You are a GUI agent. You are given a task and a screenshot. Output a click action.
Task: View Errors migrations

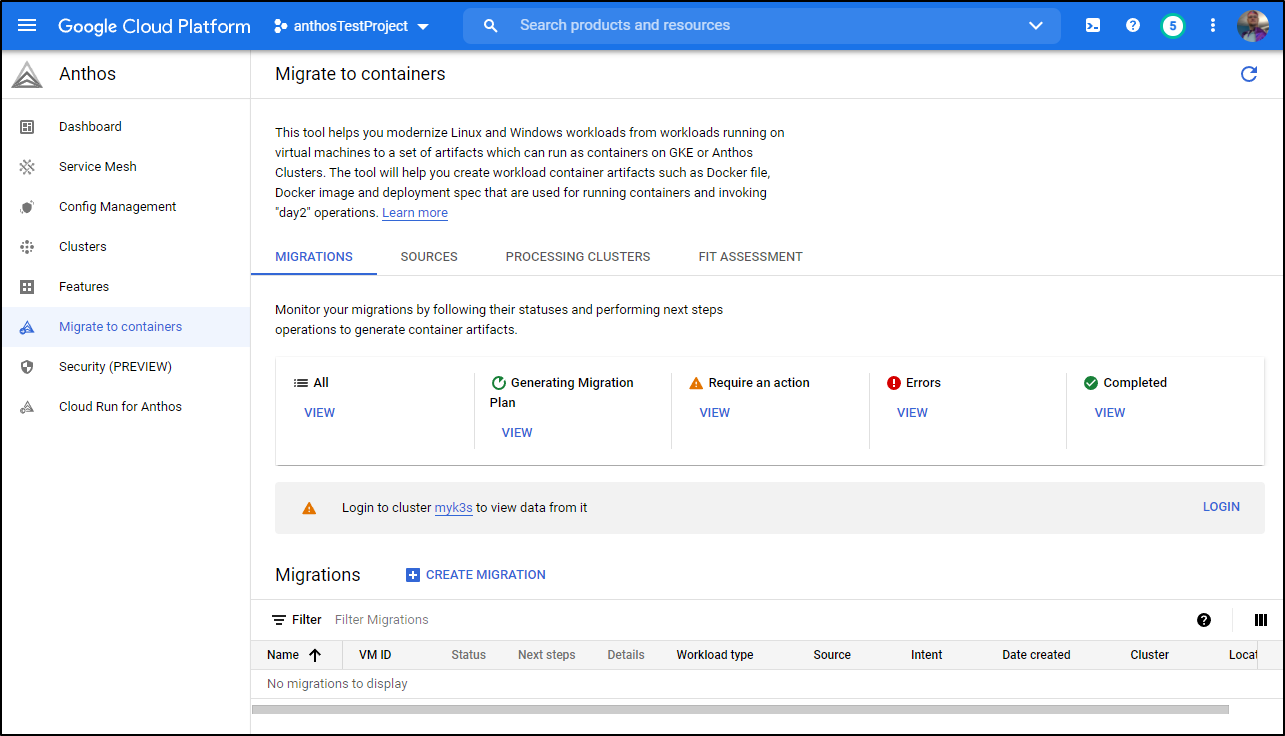coord(912,413)
